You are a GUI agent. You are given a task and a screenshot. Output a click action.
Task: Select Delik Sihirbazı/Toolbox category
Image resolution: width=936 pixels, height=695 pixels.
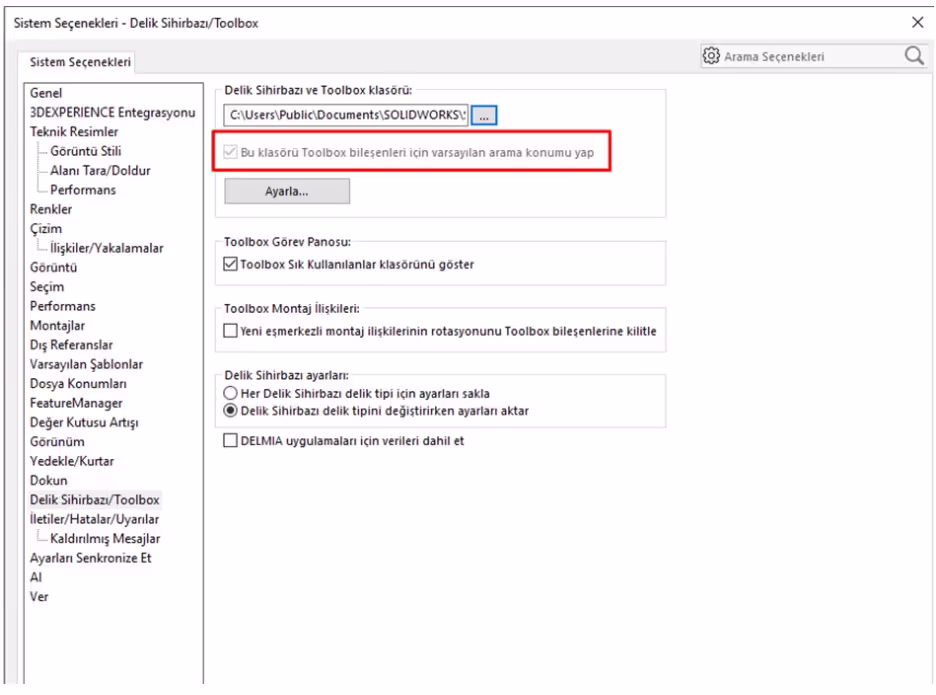click(x=94, y=500)
